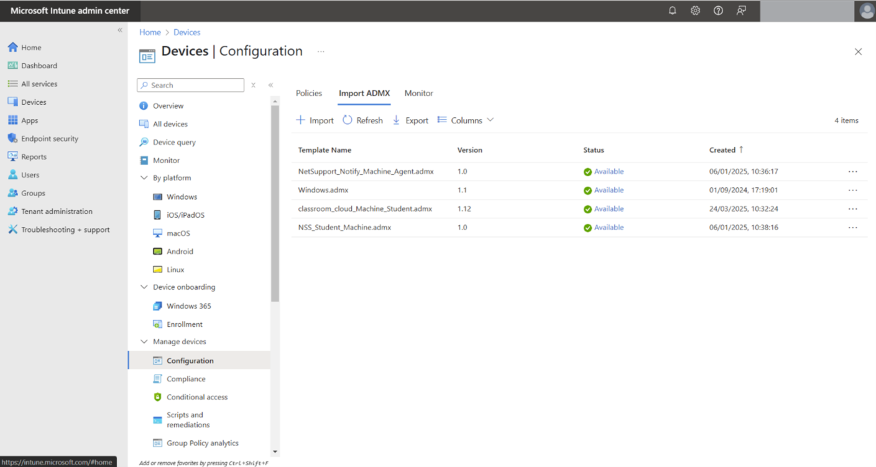Collapse the Devices submenu pane
The width and height of the screenshot is (876, 467).
pos(270,85)
